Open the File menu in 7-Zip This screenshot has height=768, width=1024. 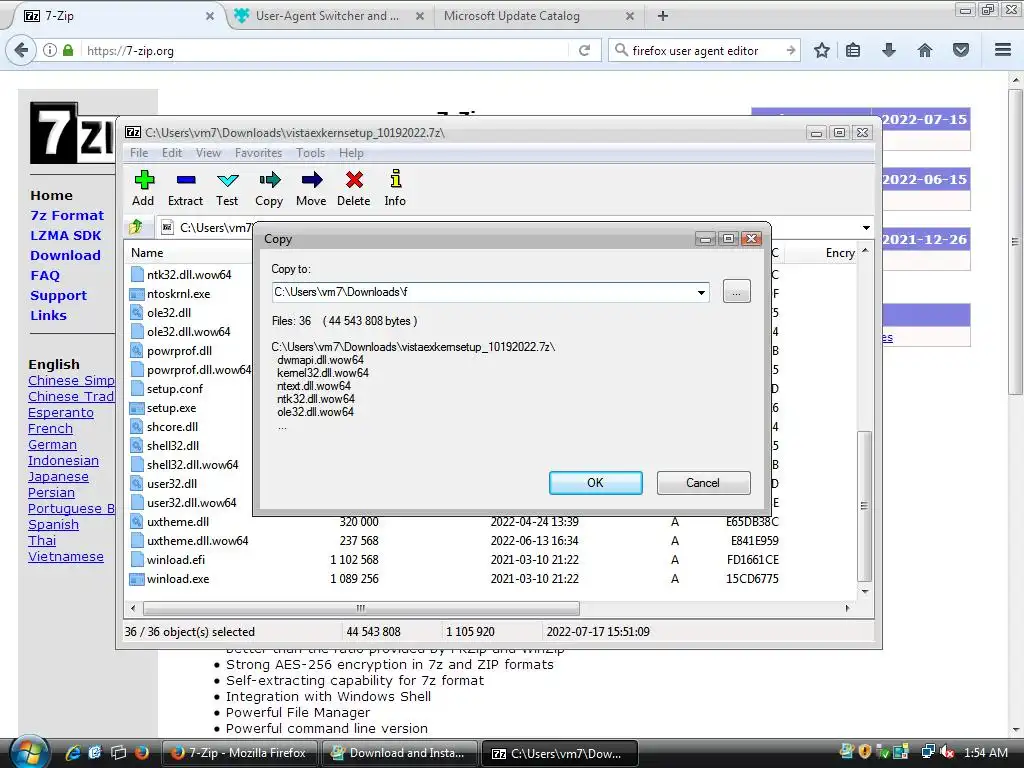[x=139, y=153]
